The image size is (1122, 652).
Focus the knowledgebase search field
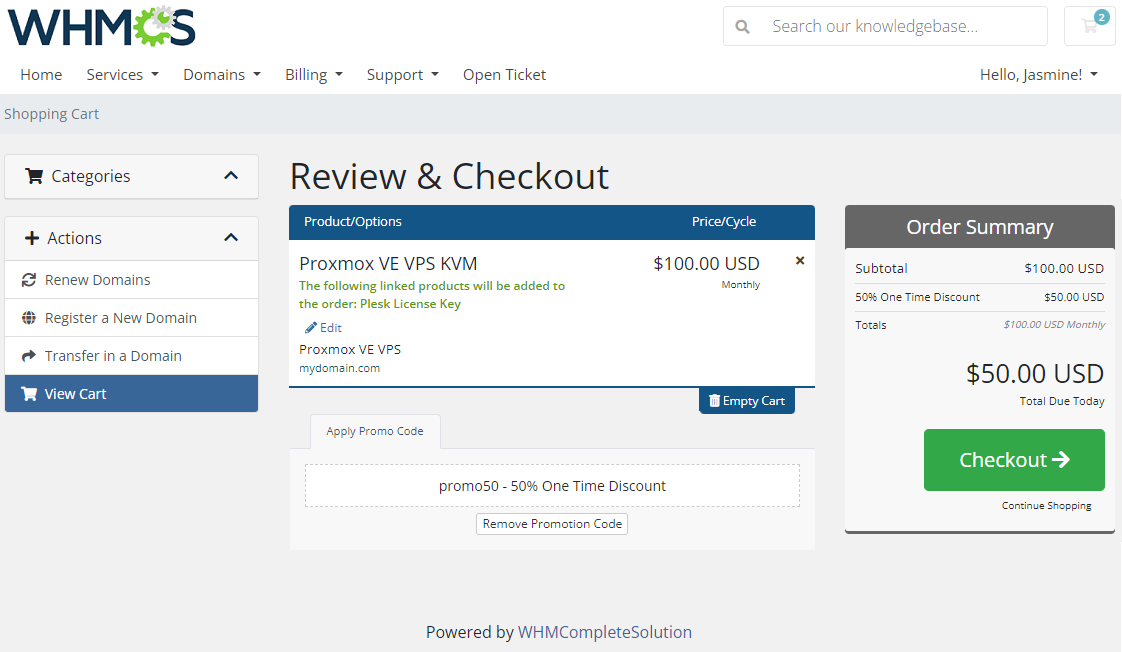tap(885, 26)
